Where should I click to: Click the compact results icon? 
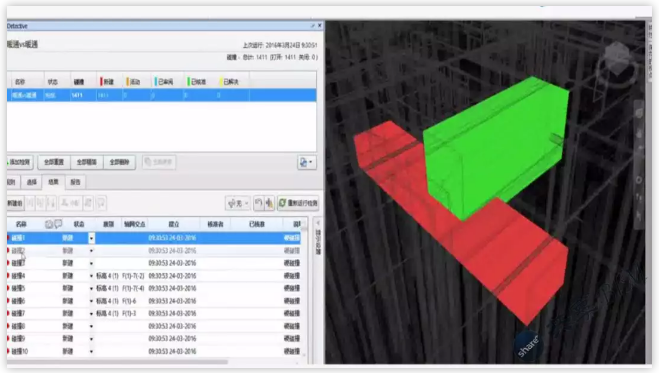tap(269, 203)
